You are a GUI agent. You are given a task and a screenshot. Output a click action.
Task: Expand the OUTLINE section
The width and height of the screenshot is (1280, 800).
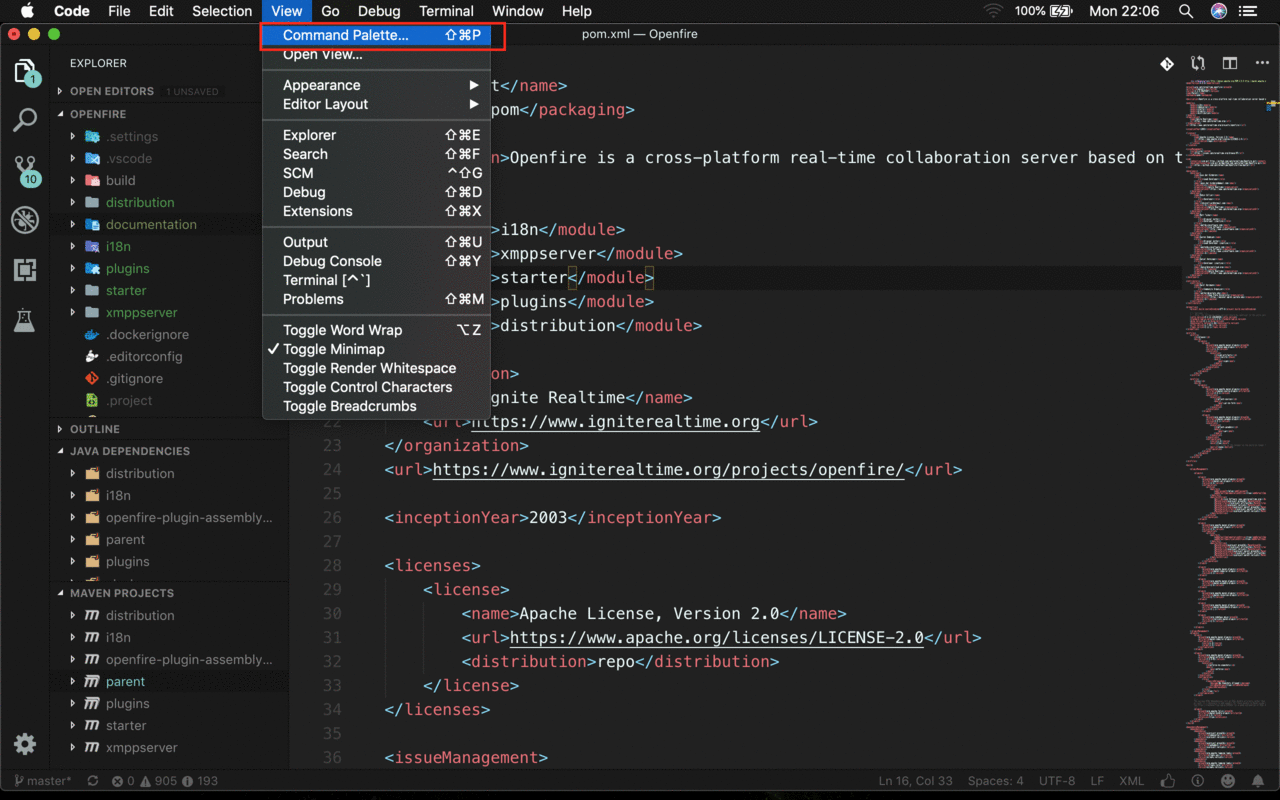pos(94,429)
